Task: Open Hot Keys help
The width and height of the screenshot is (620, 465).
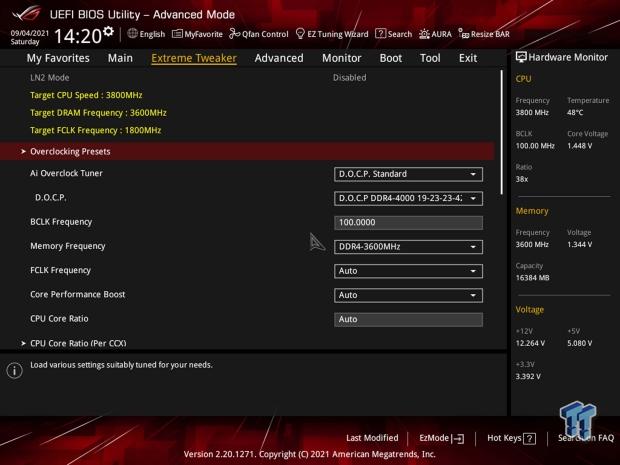Action: click(511, 438)
